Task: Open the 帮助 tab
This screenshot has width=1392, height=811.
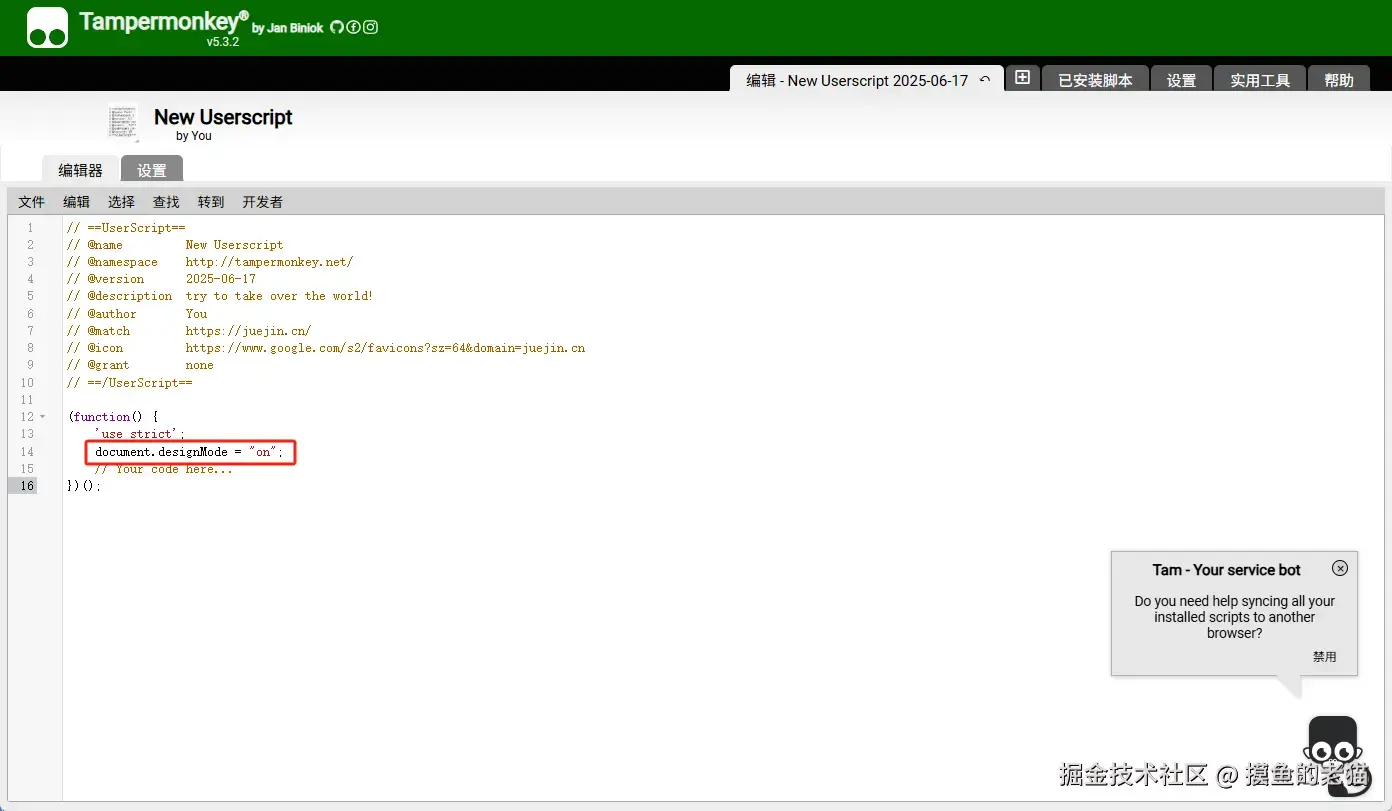Action: click(1338, 80)
